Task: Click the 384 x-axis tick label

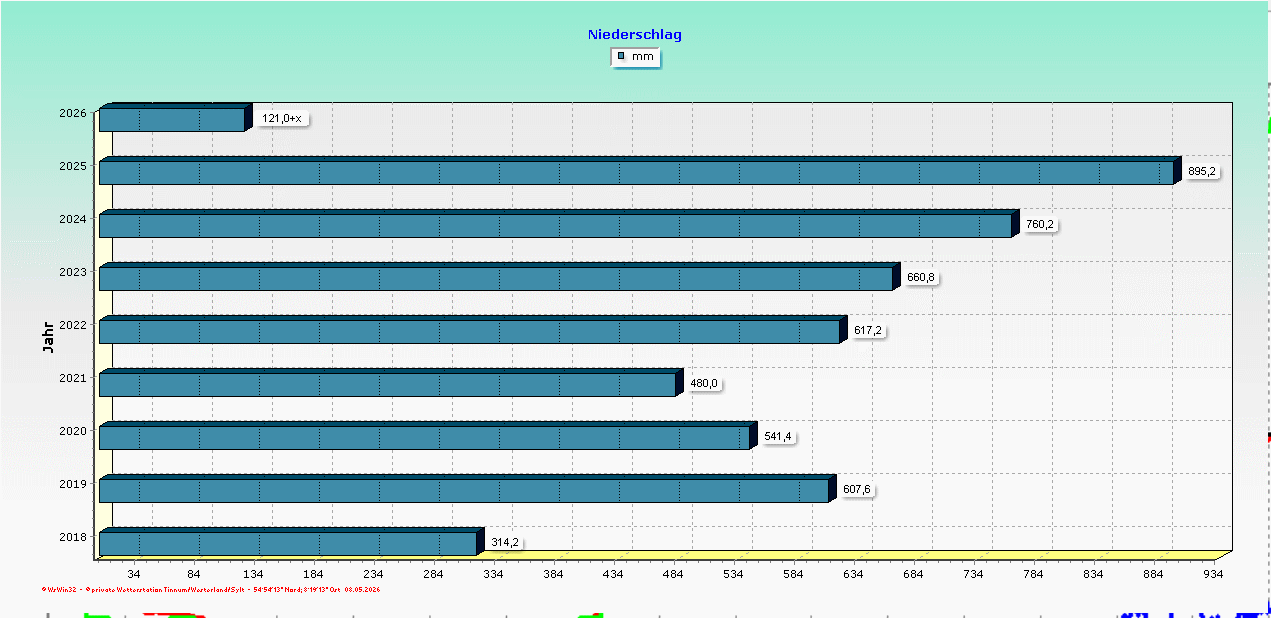Action: (x=553, y=574)
